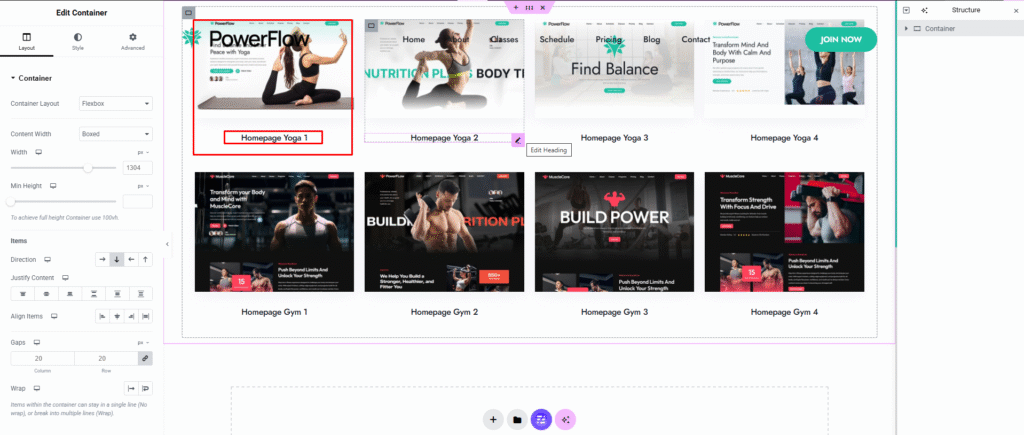Click the link gaps values icon

[x=145, y=358]
